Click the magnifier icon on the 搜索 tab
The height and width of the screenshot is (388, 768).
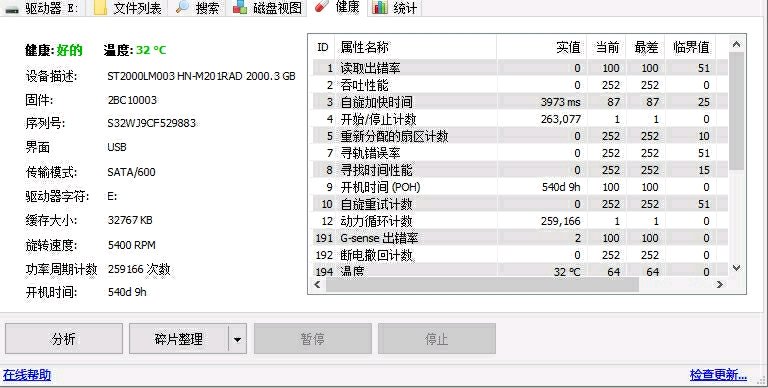(182, 7)
